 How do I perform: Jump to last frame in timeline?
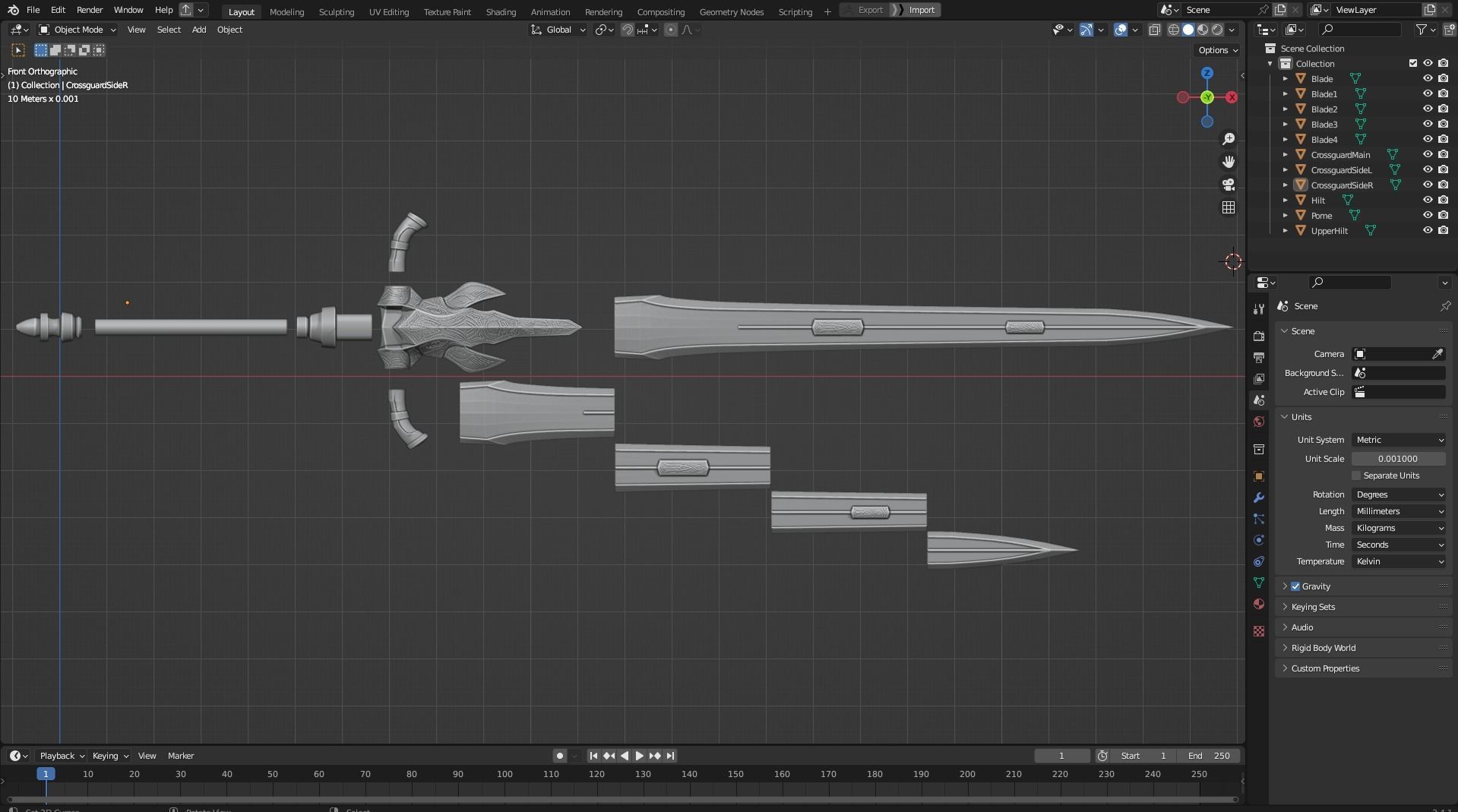(670, 756)
